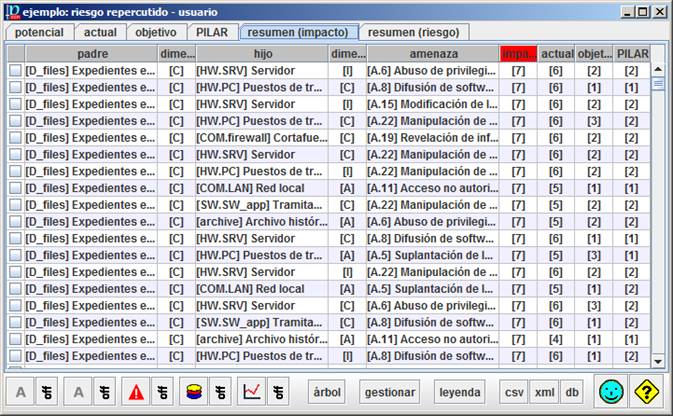Select the checkbox on the first COM.LAN Red local row
The height and width of the screenshot is (416, 673).
[x=15, y=188]
